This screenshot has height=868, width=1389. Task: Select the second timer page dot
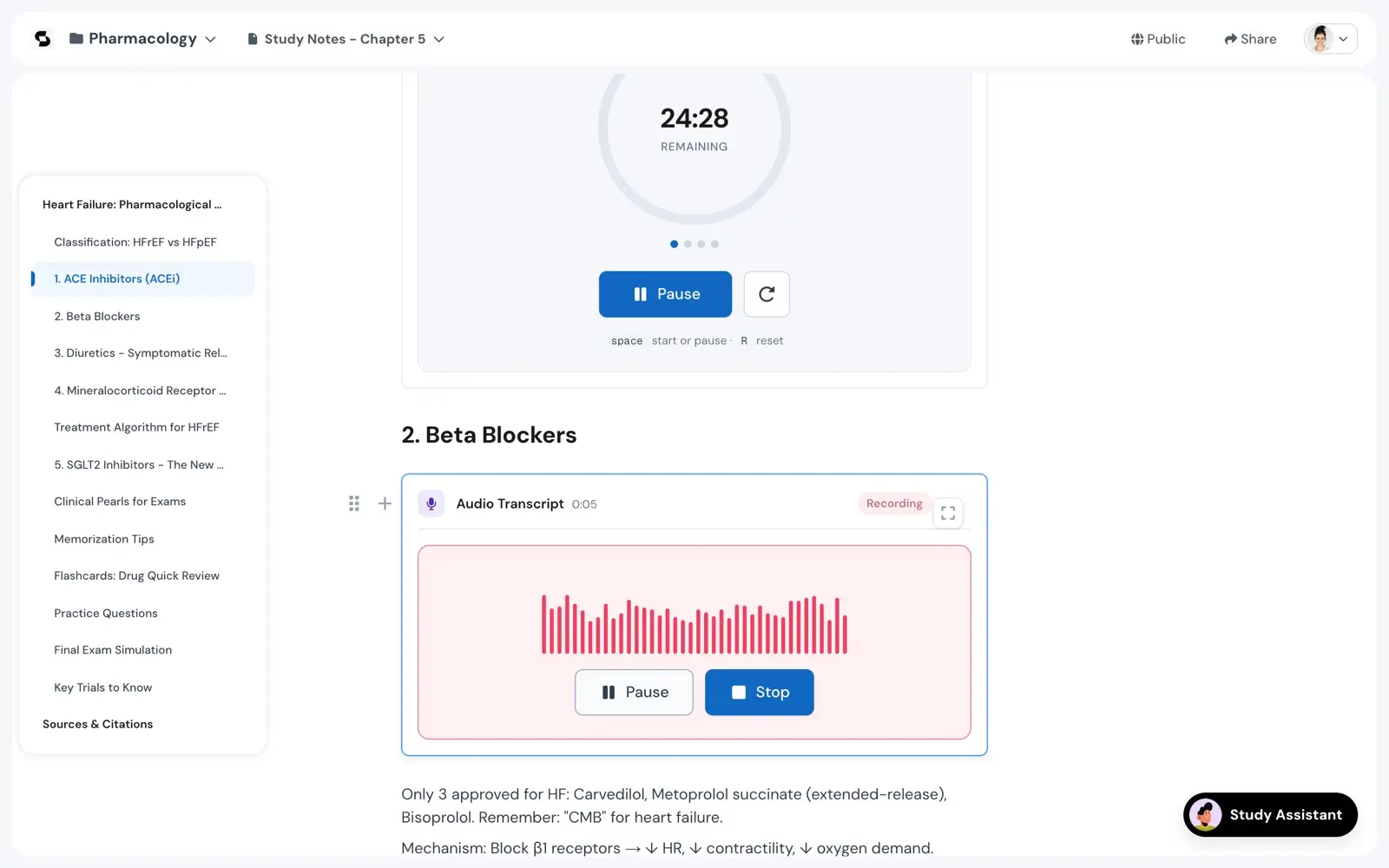point(688,244)
